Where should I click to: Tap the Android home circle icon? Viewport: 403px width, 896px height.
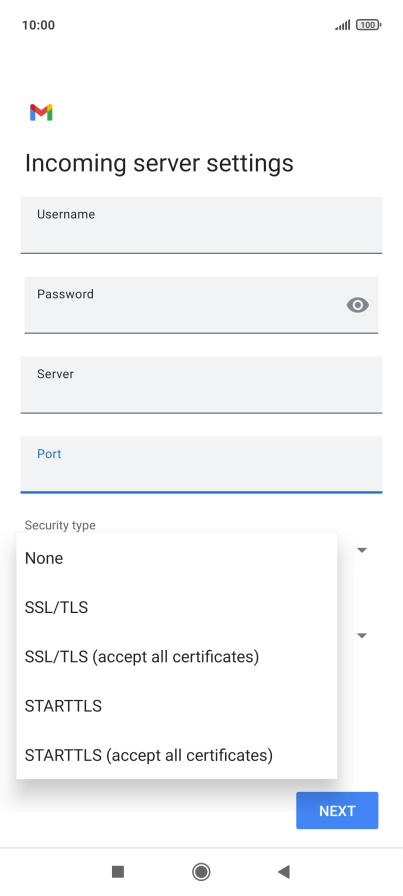(x=201, y=871)
